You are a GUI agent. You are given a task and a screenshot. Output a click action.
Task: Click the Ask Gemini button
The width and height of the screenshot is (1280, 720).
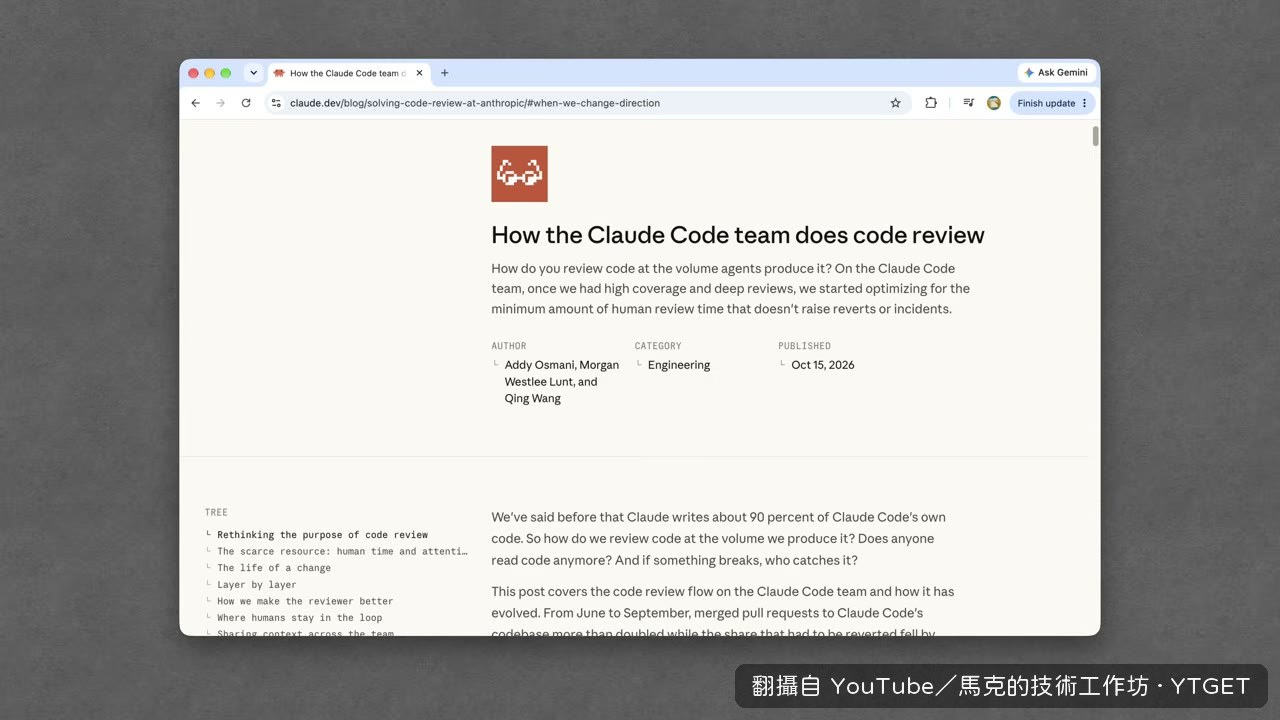click(1056, 73)
